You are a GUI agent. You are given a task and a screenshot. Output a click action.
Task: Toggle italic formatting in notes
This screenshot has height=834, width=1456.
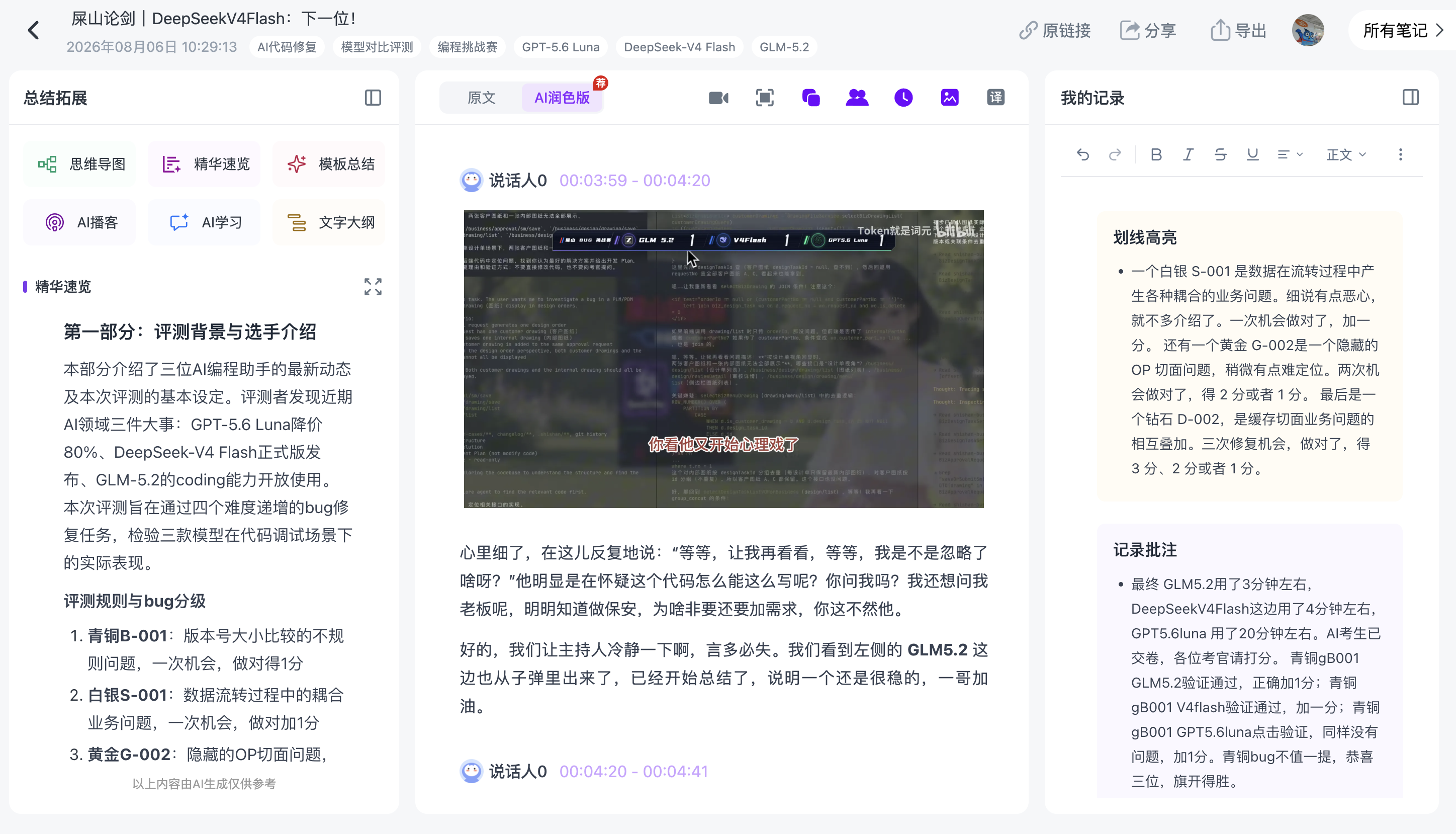[1188, 154]
